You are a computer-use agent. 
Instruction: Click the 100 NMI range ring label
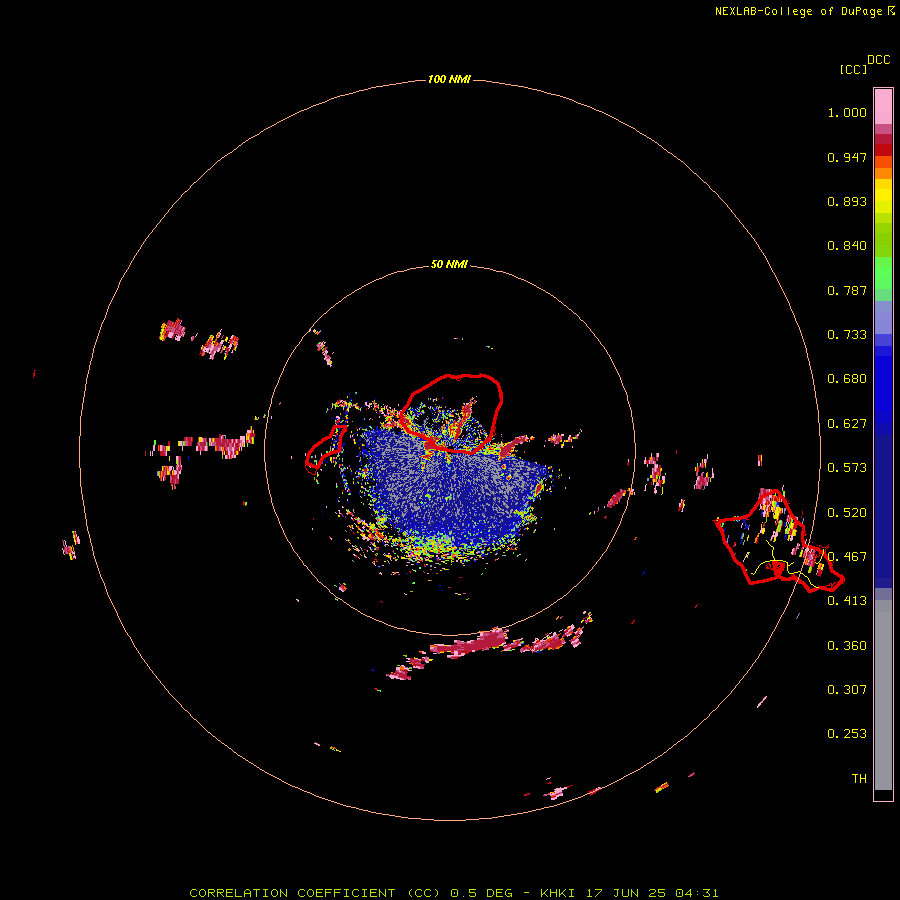click(449, 79)
